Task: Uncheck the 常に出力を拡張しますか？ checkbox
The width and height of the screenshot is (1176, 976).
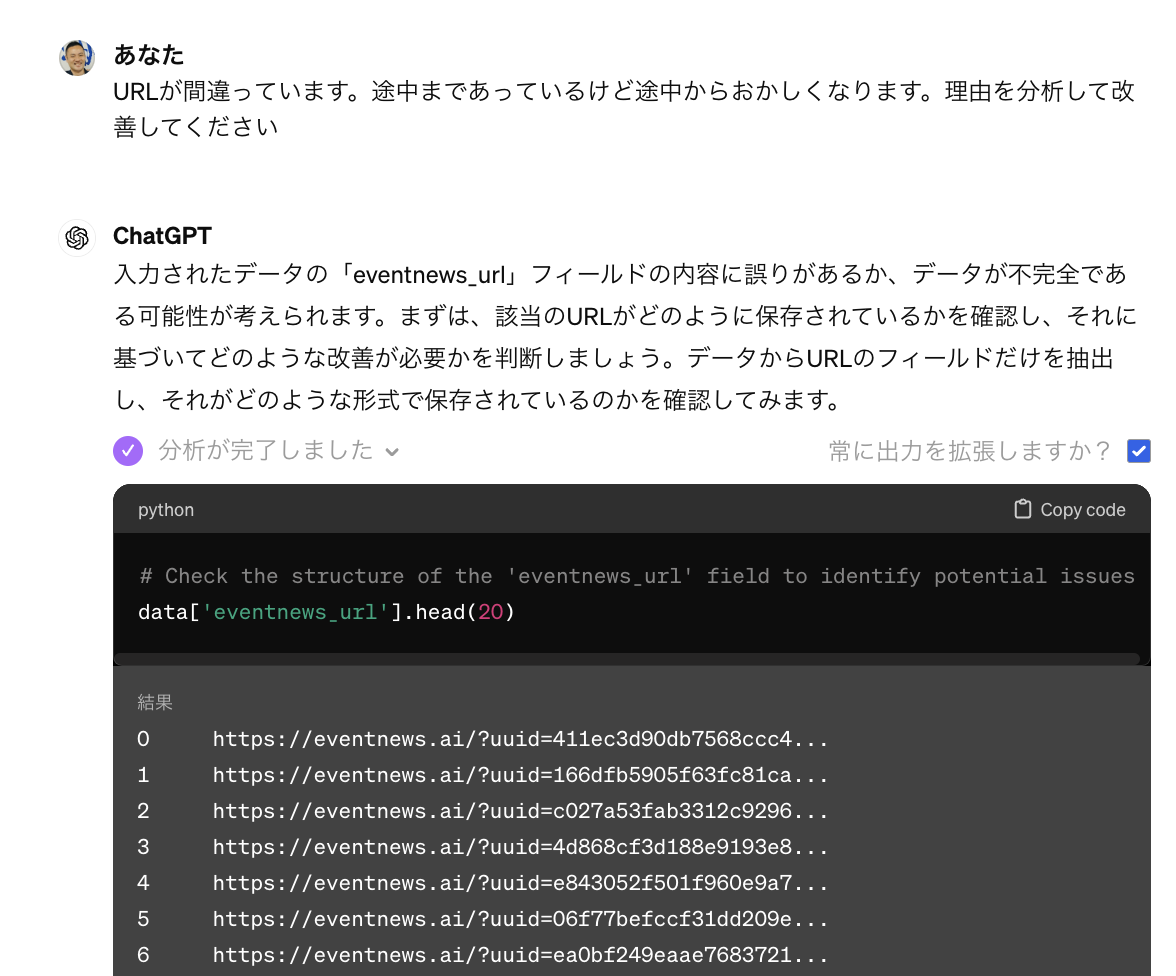Action: [x=1138, y=451]
